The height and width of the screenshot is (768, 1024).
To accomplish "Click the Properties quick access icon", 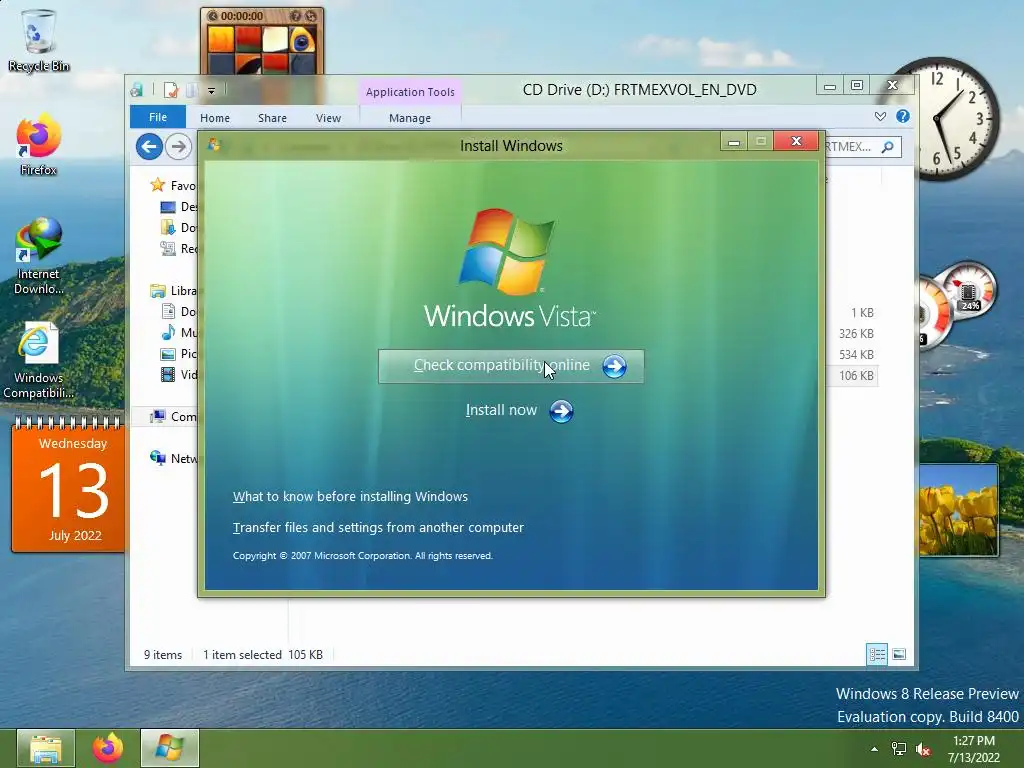I will tap(170, 90).
